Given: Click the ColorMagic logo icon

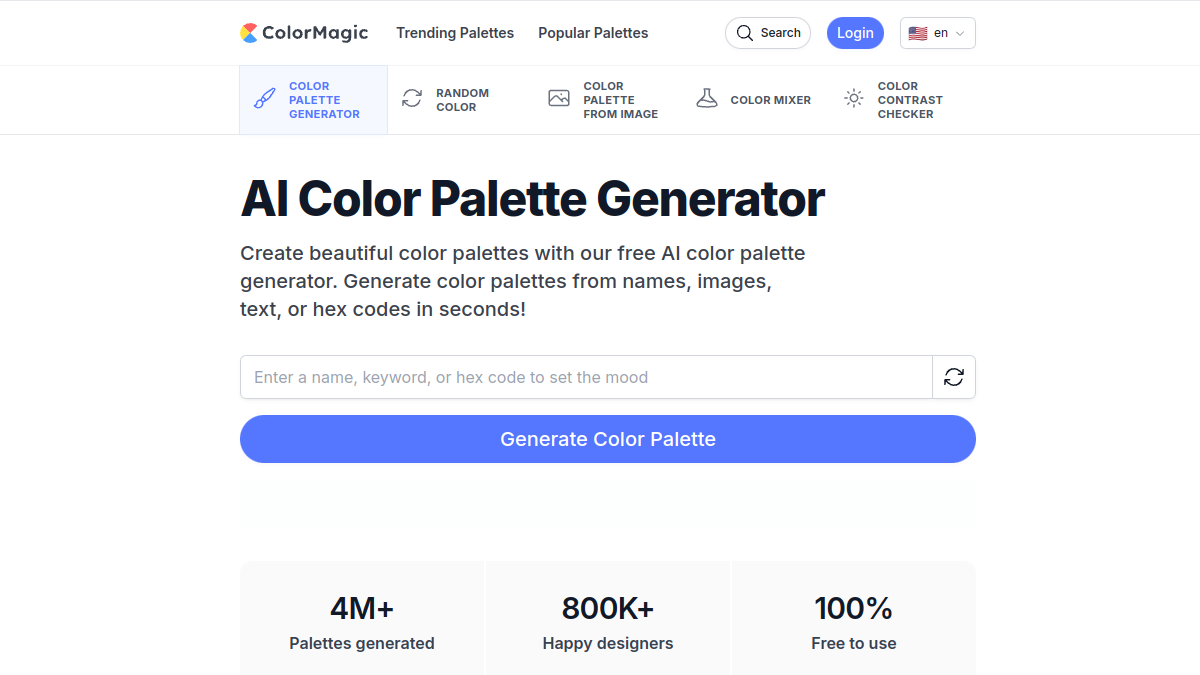Looking at the screenshot, I should pyautogui.click(x=249, y=33).
